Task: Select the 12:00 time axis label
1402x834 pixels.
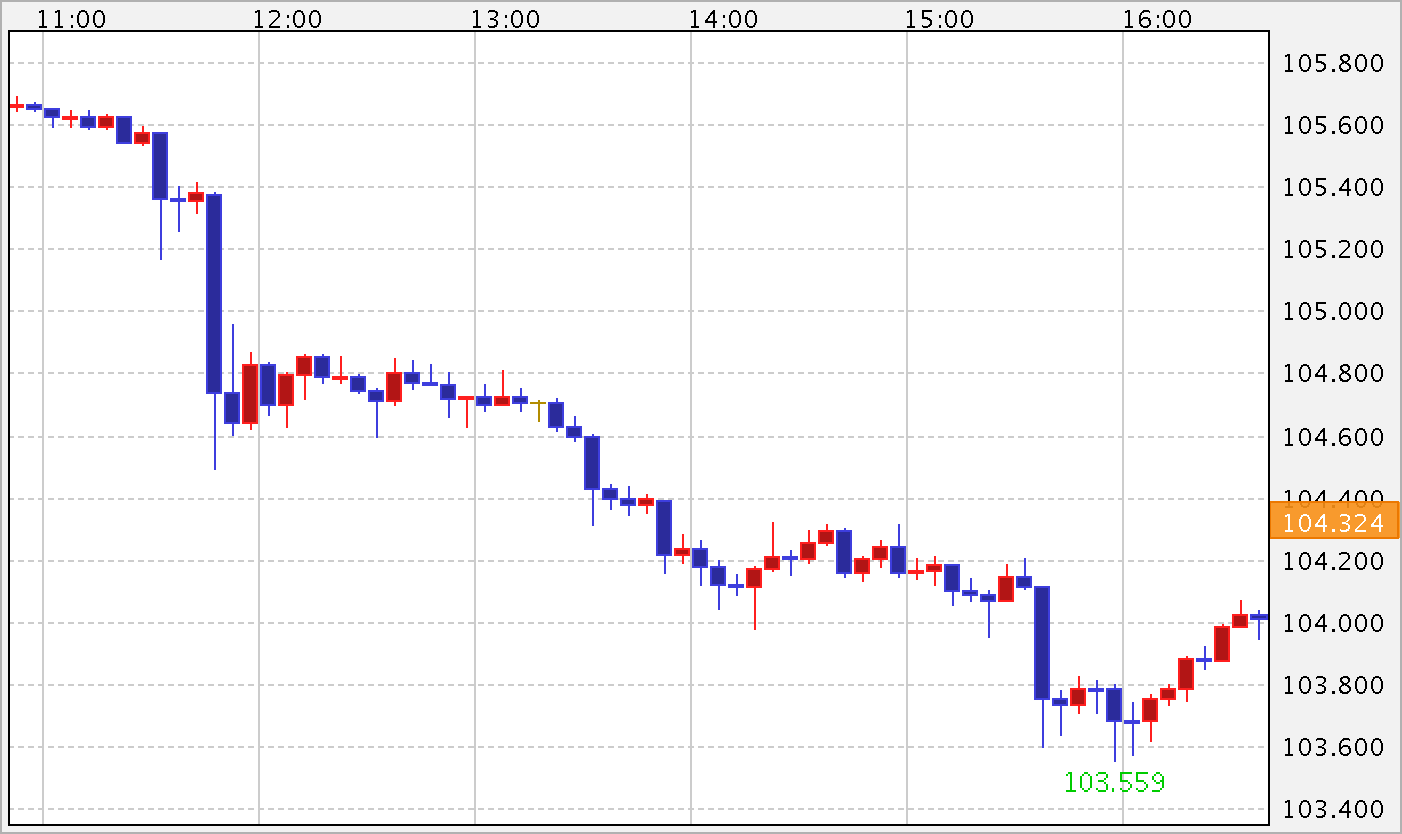Action: pos(288,18)
